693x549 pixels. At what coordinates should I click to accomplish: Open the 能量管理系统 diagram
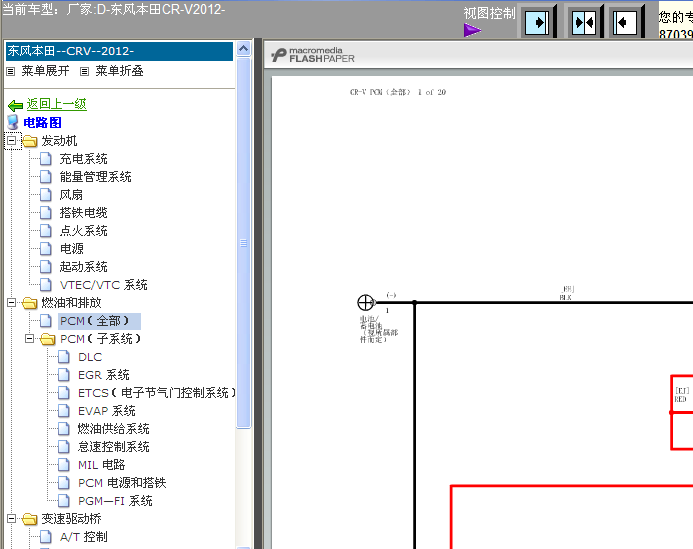click(x=95, y=177)
